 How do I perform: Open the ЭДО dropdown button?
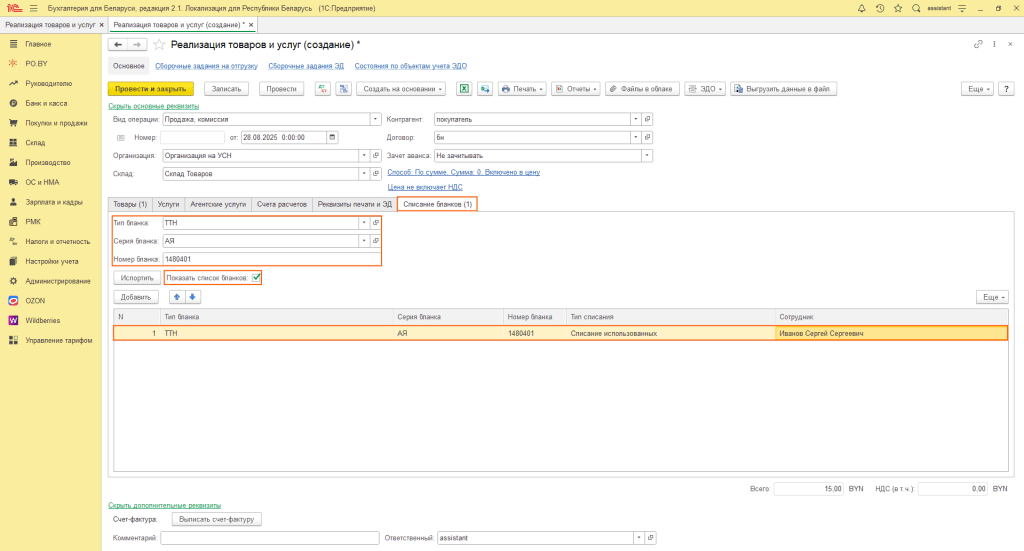point(704,89)
